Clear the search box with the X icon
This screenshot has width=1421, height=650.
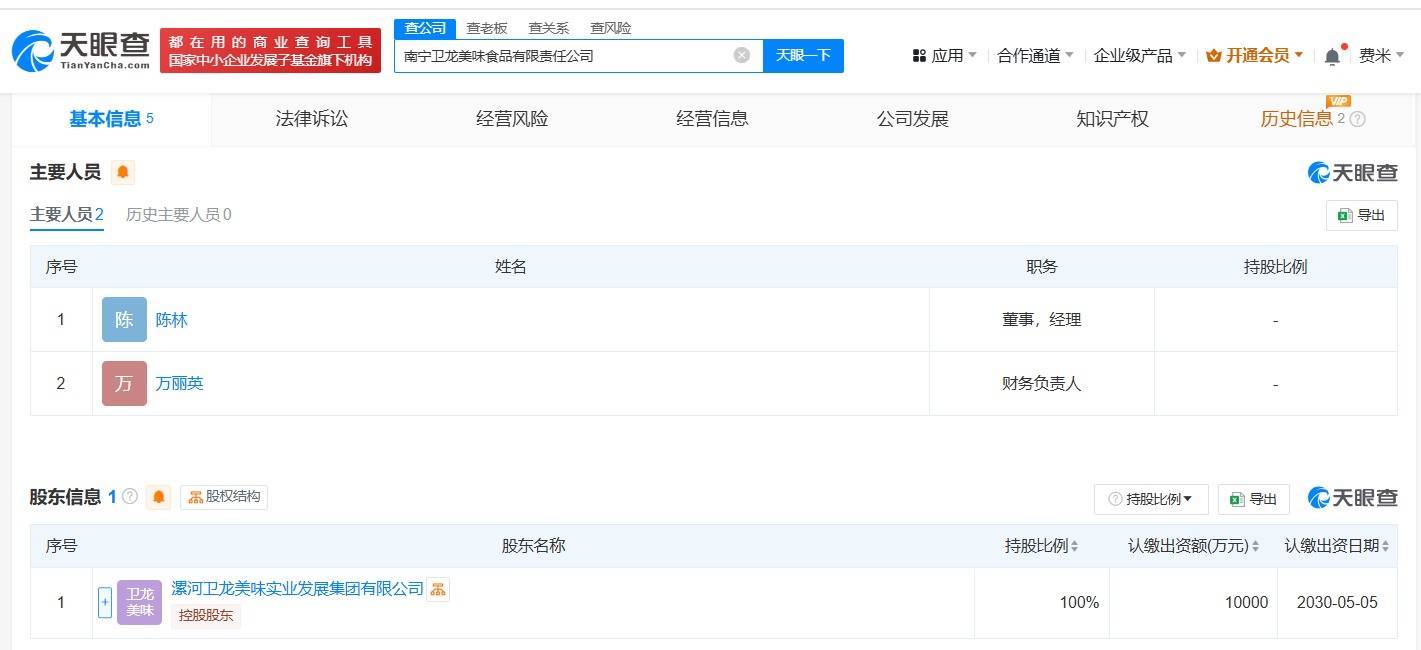(742, 55)
